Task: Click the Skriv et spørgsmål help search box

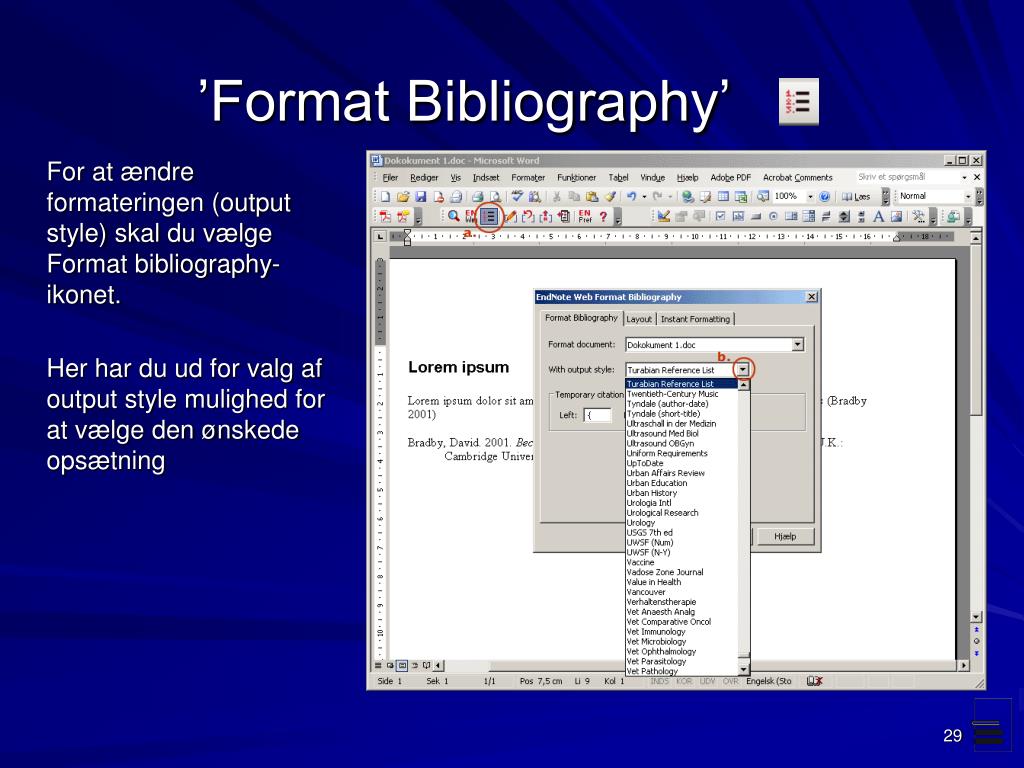Action: (x=906, y=177)
